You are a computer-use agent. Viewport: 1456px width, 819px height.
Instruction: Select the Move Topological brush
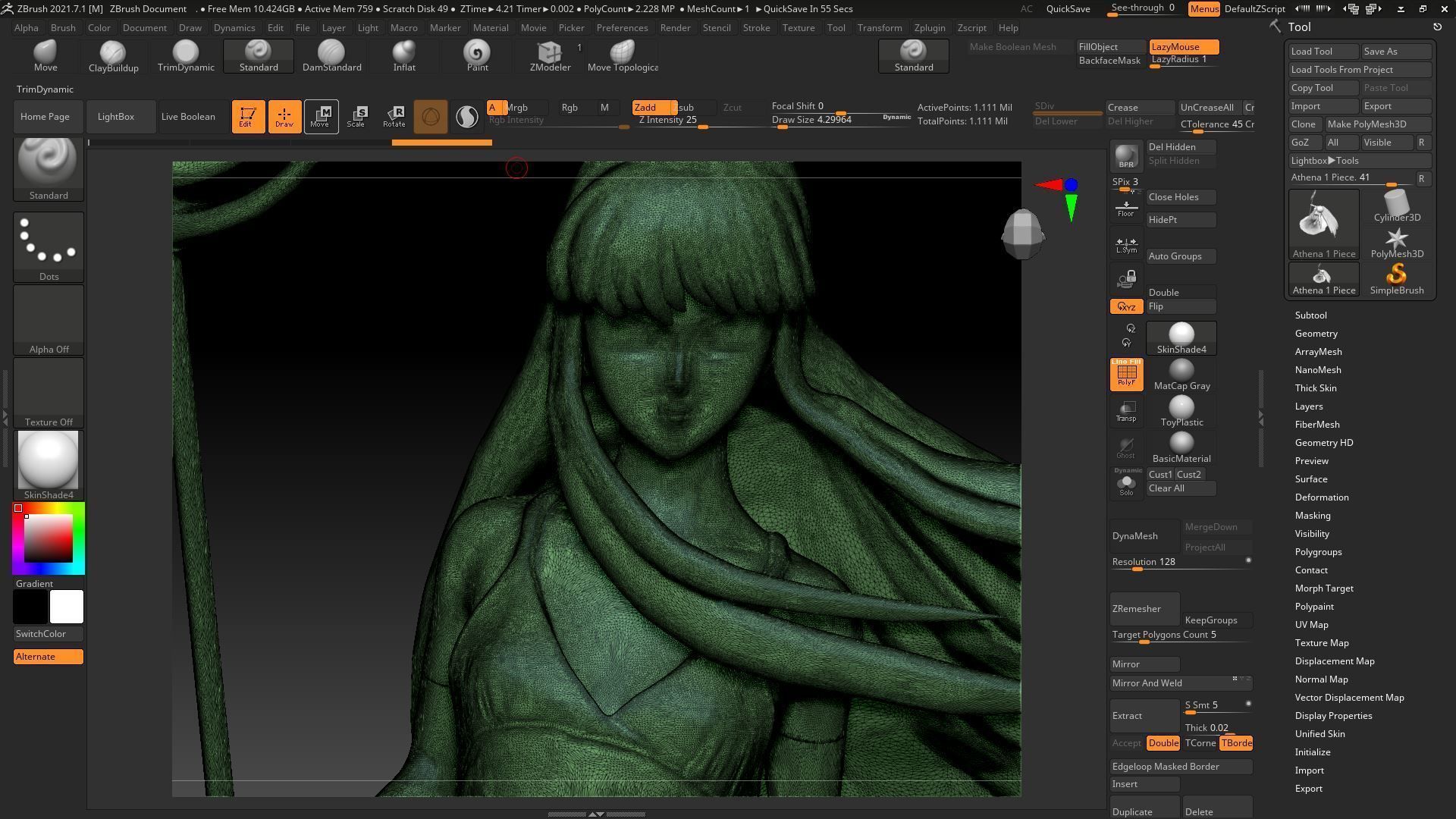tap(623, 55)
